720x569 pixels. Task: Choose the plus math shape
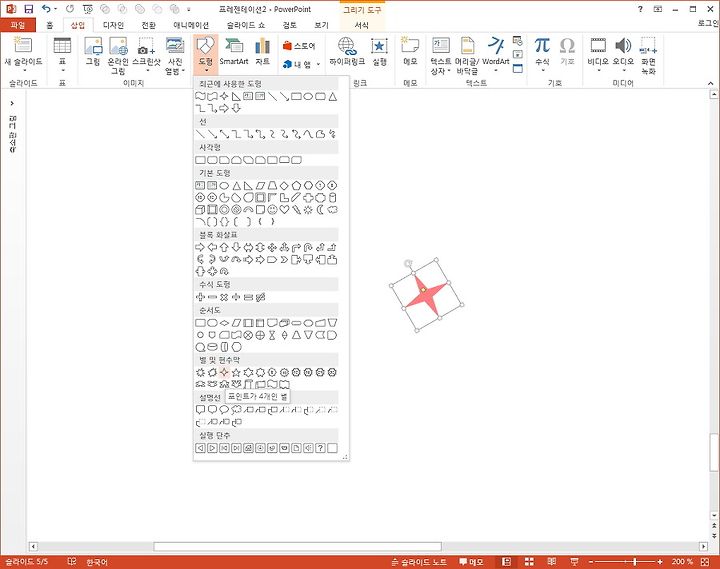[200, 297]
